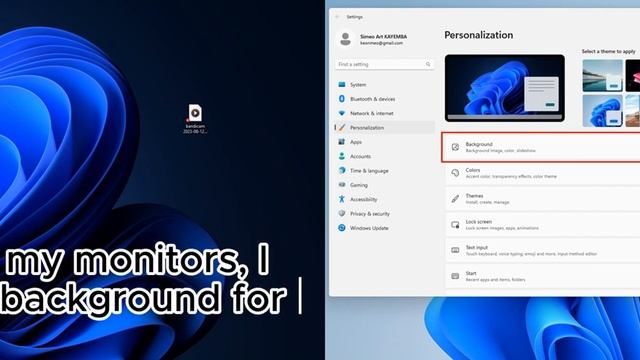This screenshot has width=640, height=360.
Task: Click the back arrow in Settings title bar
Action: [x=338, y=17]
